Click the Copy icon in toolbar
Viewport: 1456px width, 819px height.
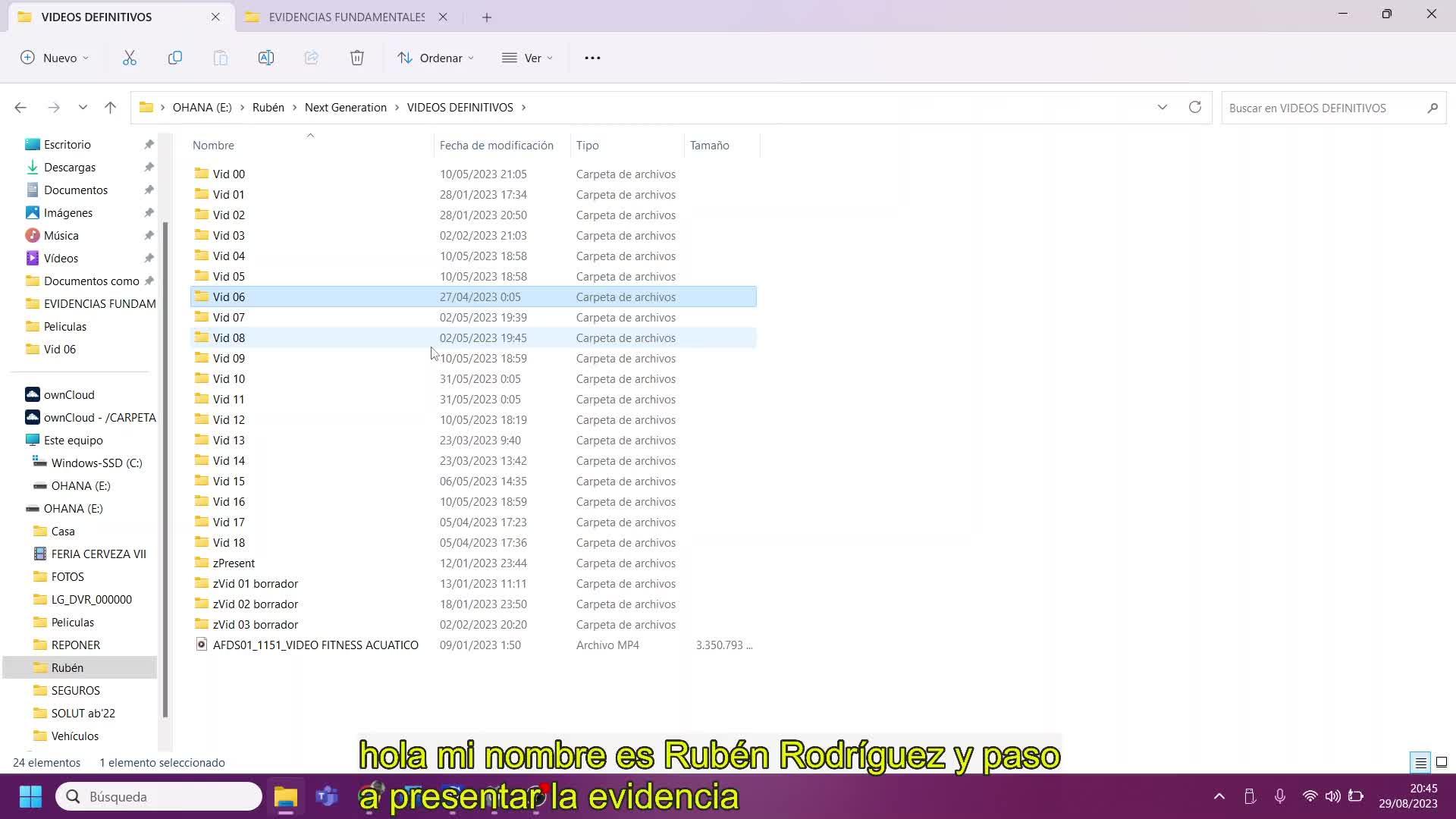tap(175, 58)
